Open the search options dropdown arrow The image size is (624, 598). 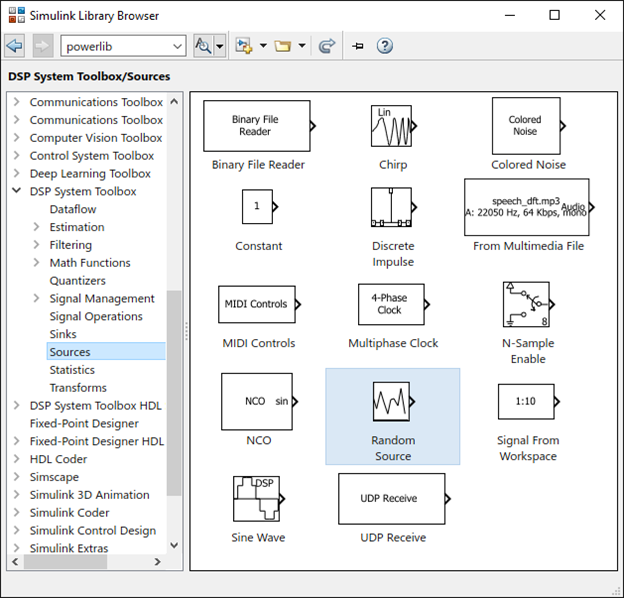coord(220,46)
